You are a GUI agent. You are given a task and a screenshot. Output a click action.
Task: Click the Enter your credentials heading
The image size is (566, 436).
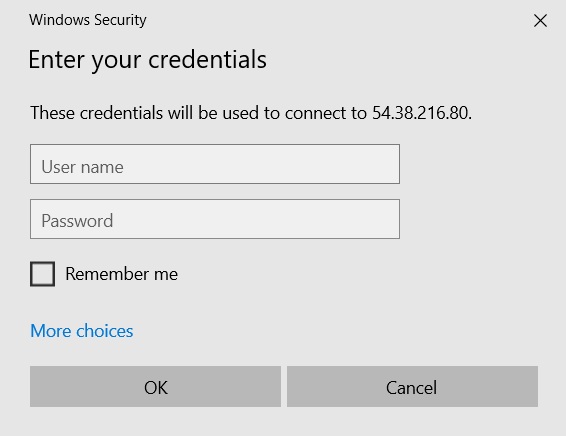pos(148,60)
